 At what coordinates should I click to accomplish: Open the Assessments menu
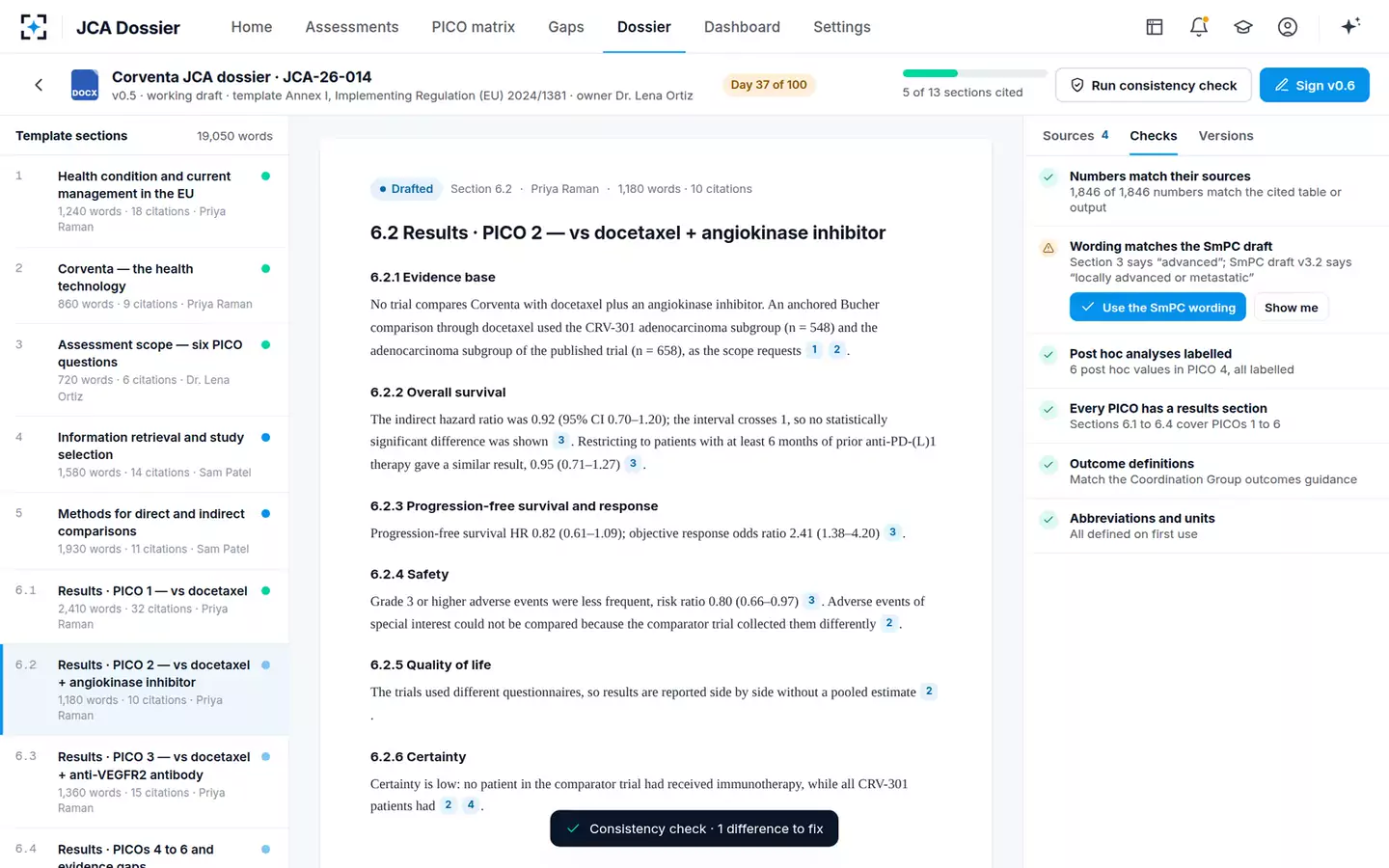click(352, 27)
